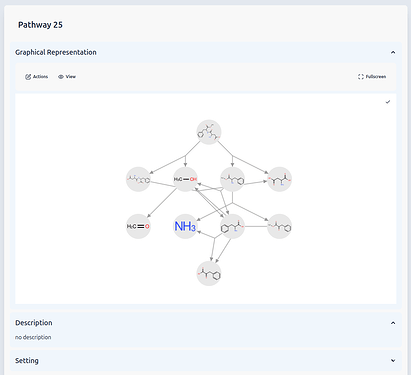Expand the Setting section
Image resolution: width=411 pixels, height=375 pixels.
pos(393,361)
